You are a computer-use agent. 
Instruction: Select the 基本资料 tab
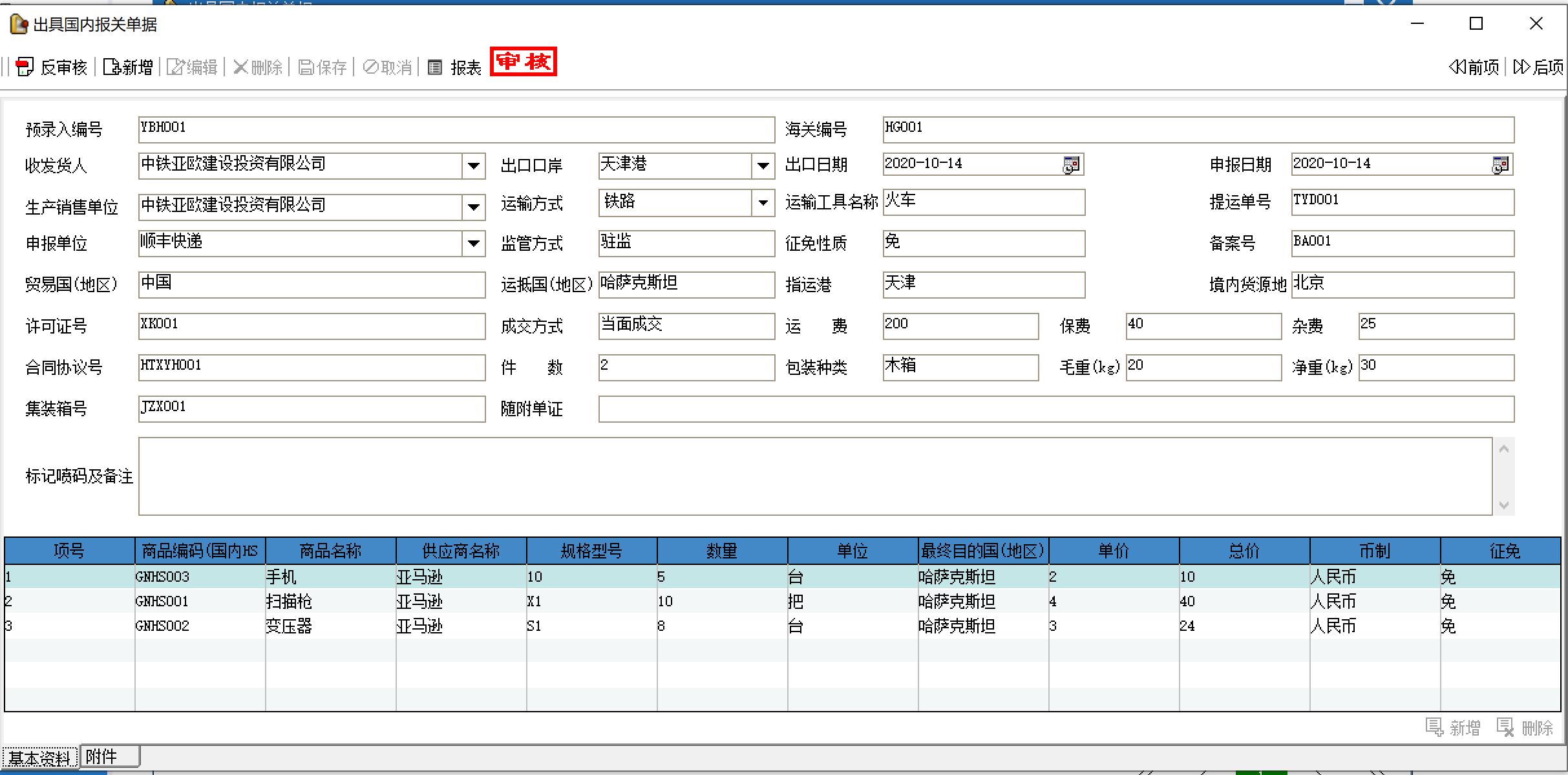39,758
